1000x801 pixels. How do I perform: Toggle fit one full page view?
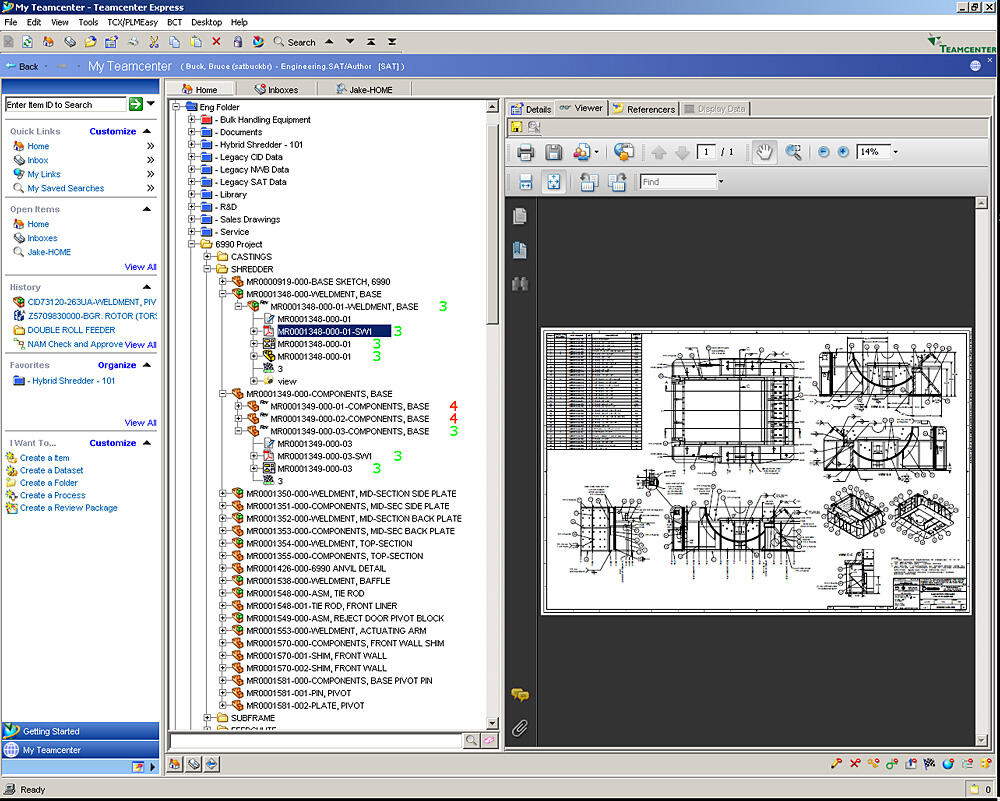pyautogui.click(x=554, y=182)
